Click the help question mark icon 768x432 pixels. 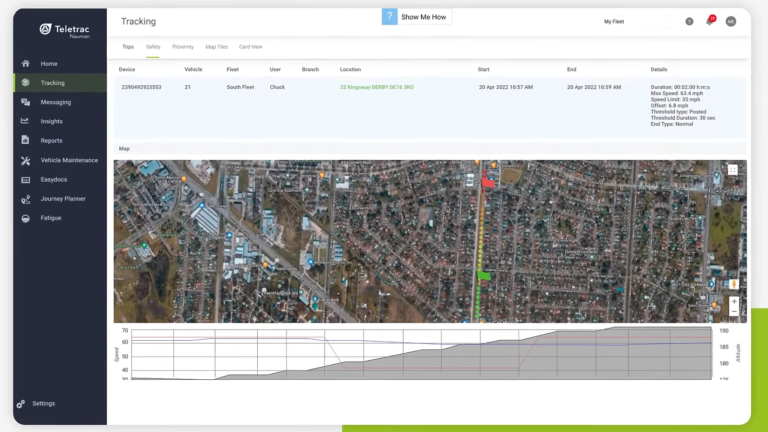click(x=689, y=21)
